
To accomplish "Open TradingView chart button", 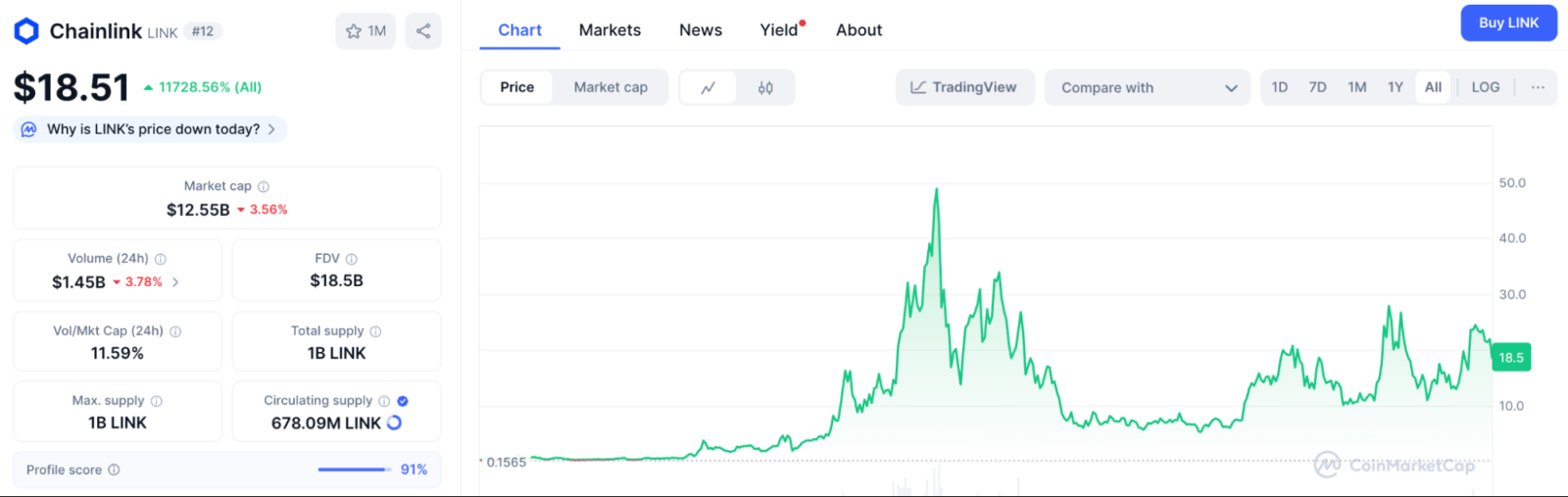I will pyautogui.click(x=964, y=87).
